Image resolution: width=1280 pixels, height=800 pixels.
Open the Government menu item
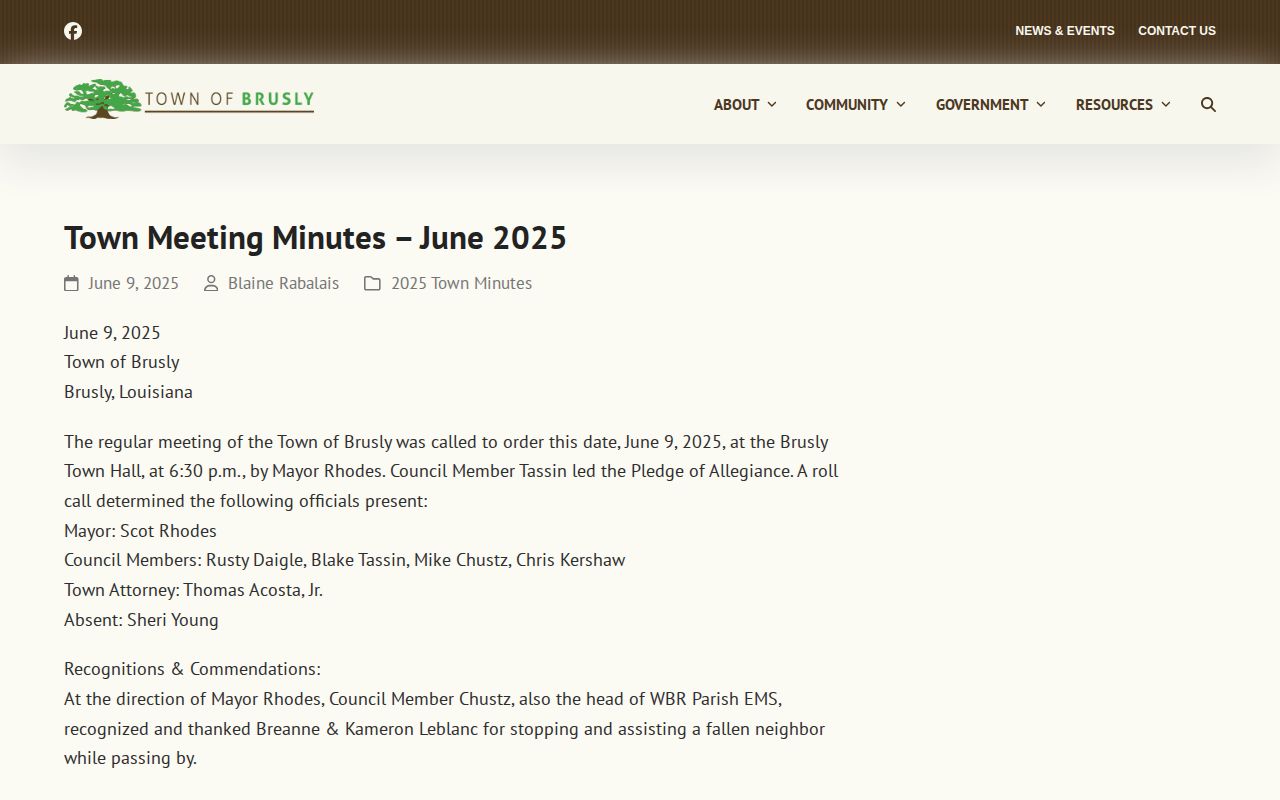[982, 105]
